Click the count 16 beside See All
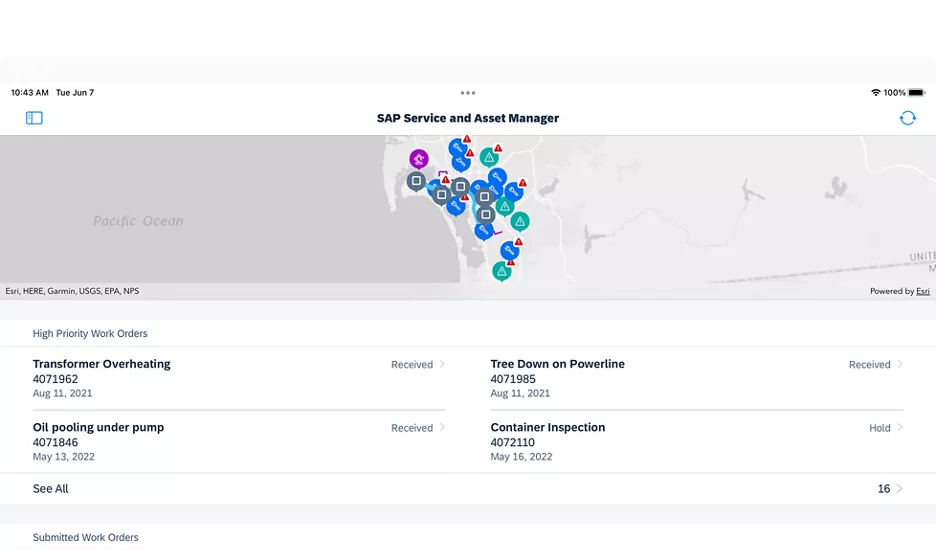936x550 pixels. point(883,488)
